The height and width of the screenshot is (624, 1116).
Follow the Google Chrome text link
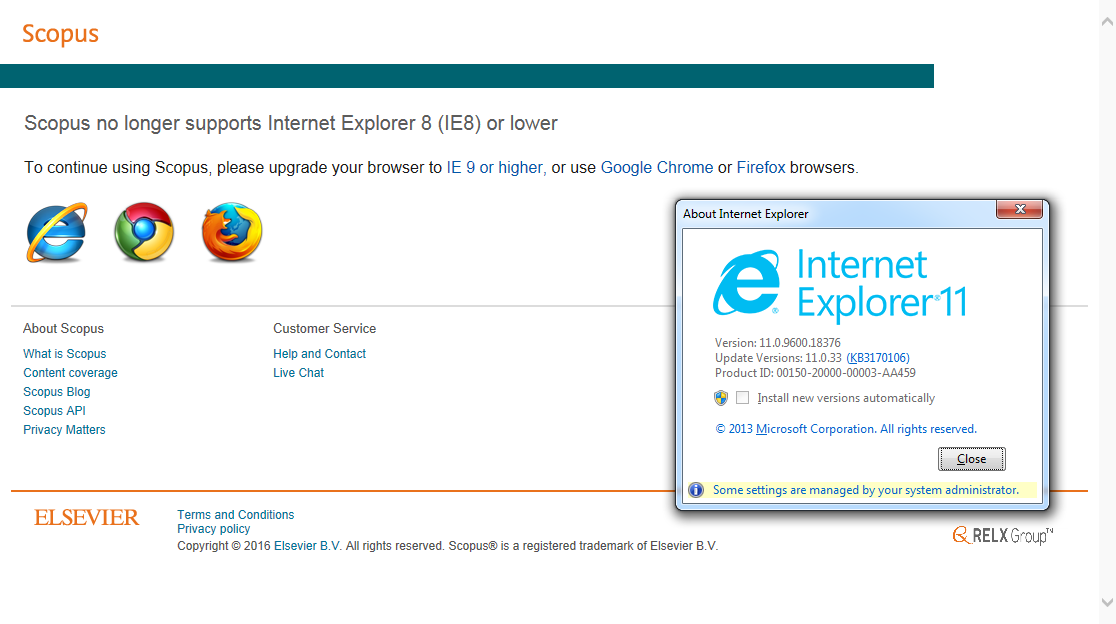(x=657, y=168)
